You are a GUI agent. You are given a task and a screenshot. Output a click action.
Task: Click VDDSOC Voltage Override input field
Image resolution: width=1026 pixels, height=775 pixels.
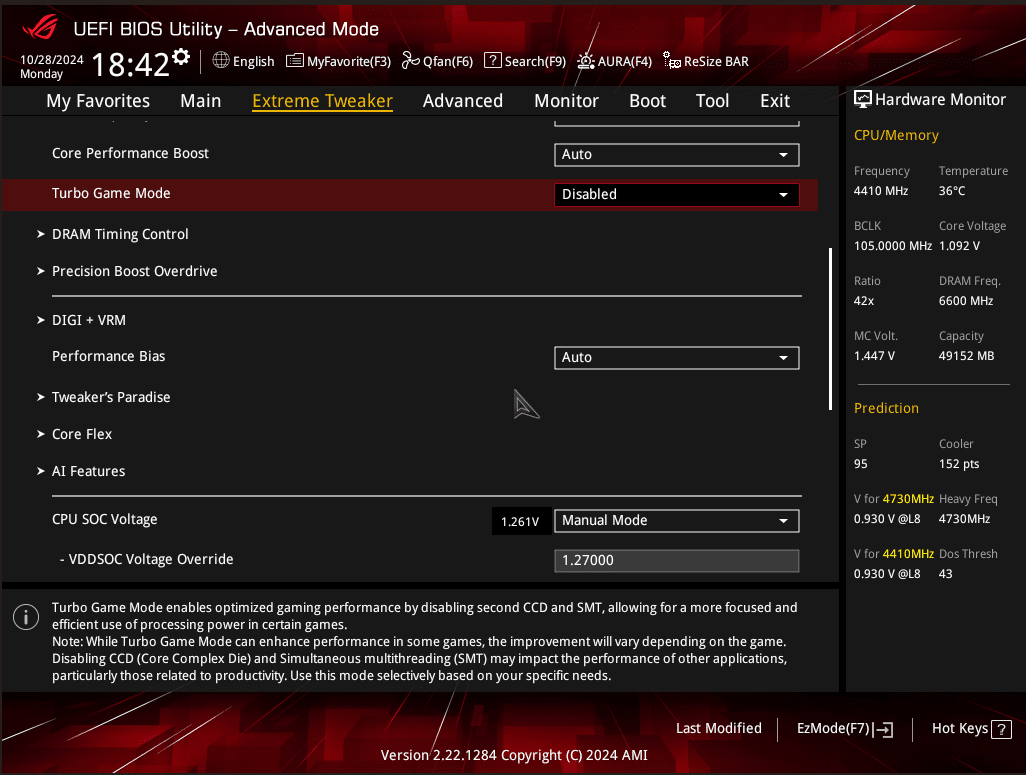click(x=677, y=560)
